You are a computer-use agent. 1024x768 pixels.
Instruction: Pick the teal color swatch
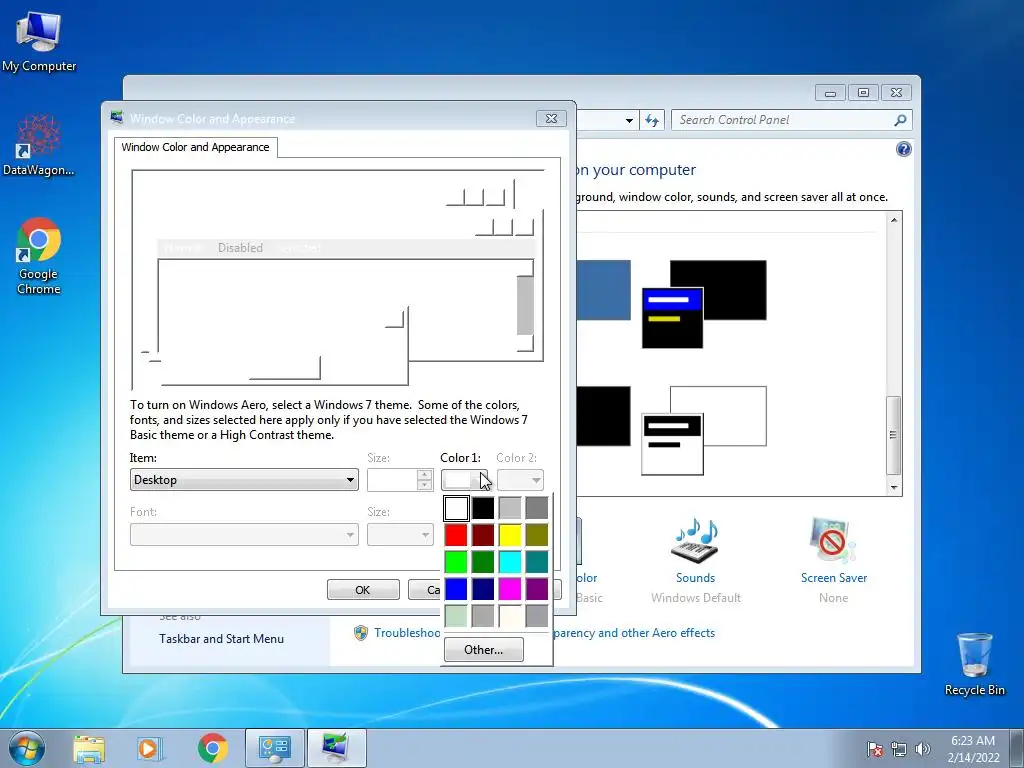[x=536, y=562]
